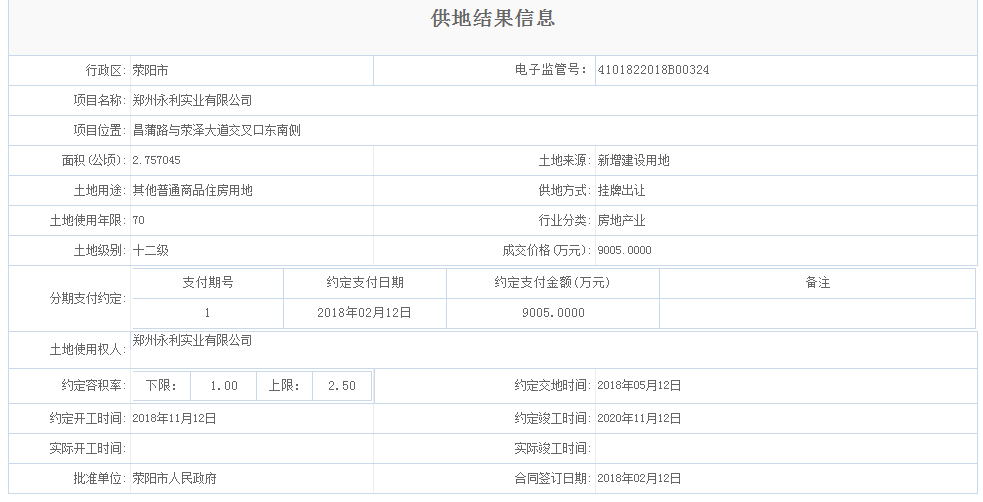
Task: Select the land-use term value 70
Action: tap(139, 221)
